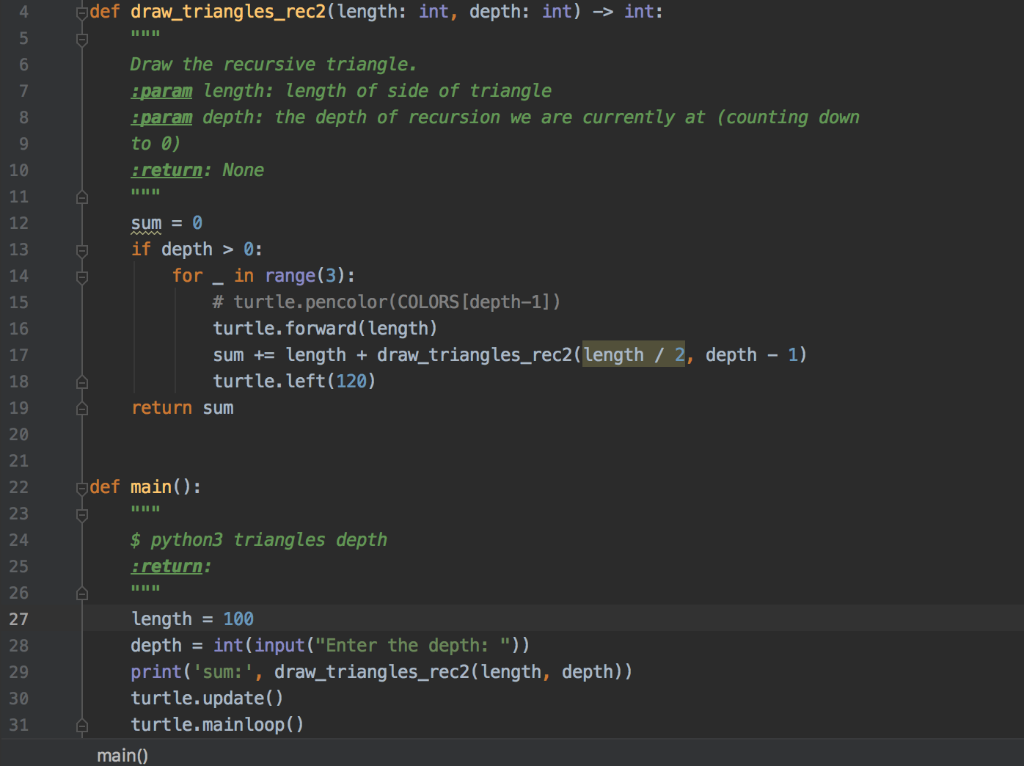Viewport: 1024px width, 766px height.
Task: Click the fold-end gutter marker at line 18
Action: (x=82, y=381)
